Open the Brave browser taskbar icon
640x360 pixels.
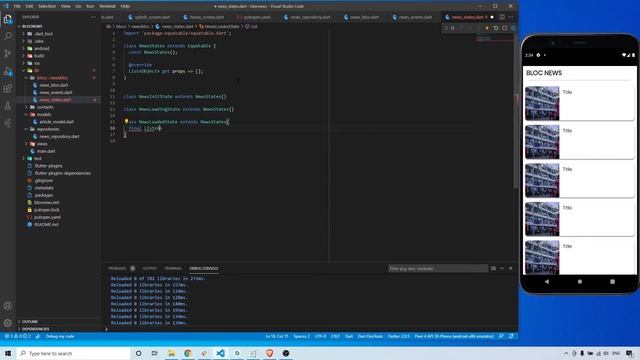269,353
